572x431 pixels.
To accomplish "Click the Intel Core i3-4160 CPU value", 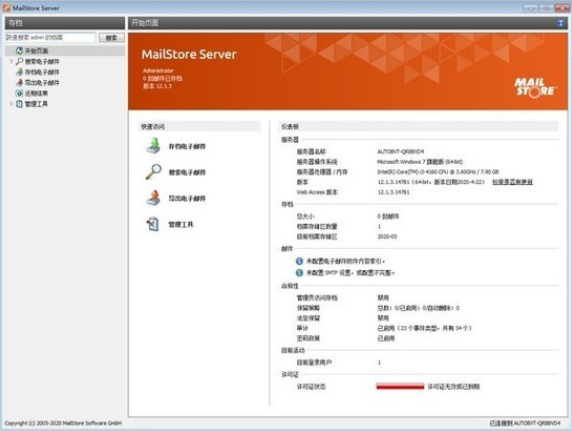I will (438, 172).
